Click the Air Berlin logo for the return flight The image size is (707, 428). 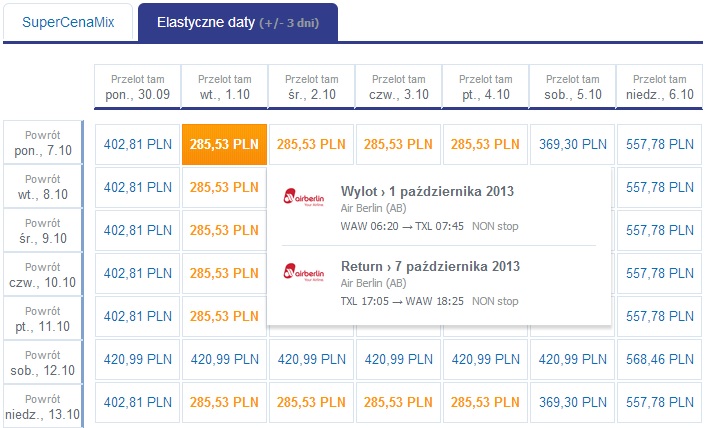coord(303,272)
